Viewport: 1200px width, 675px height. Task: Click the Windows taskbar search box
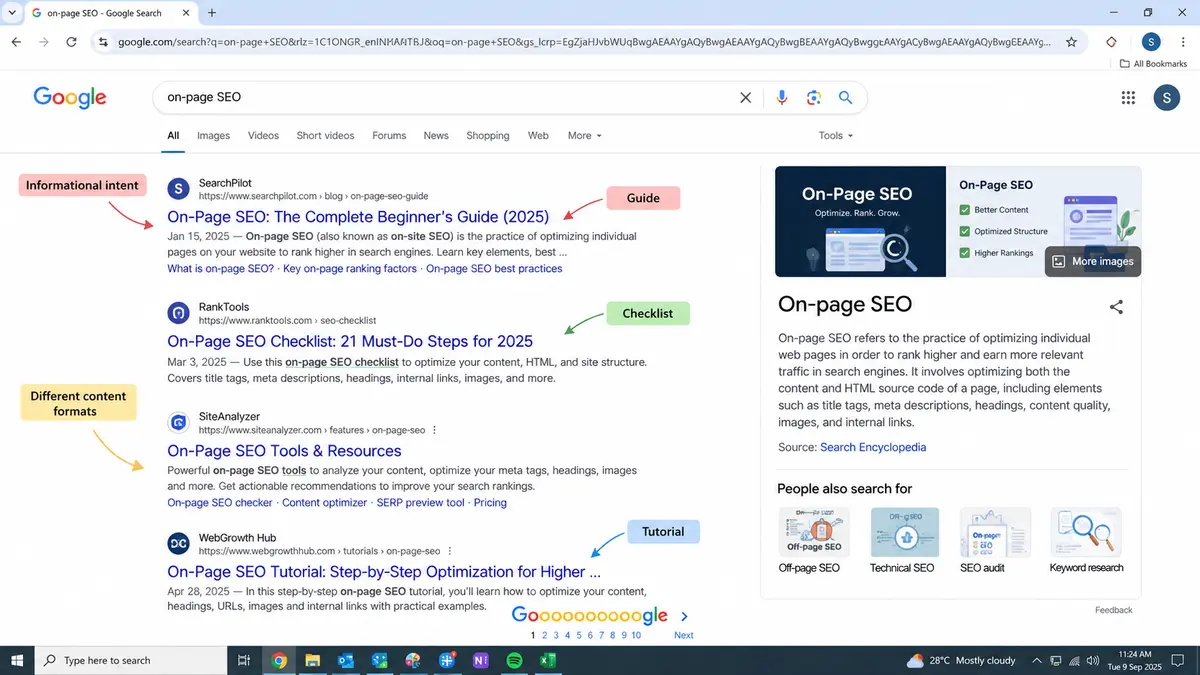pyautogui.click(x=130, y=660)
